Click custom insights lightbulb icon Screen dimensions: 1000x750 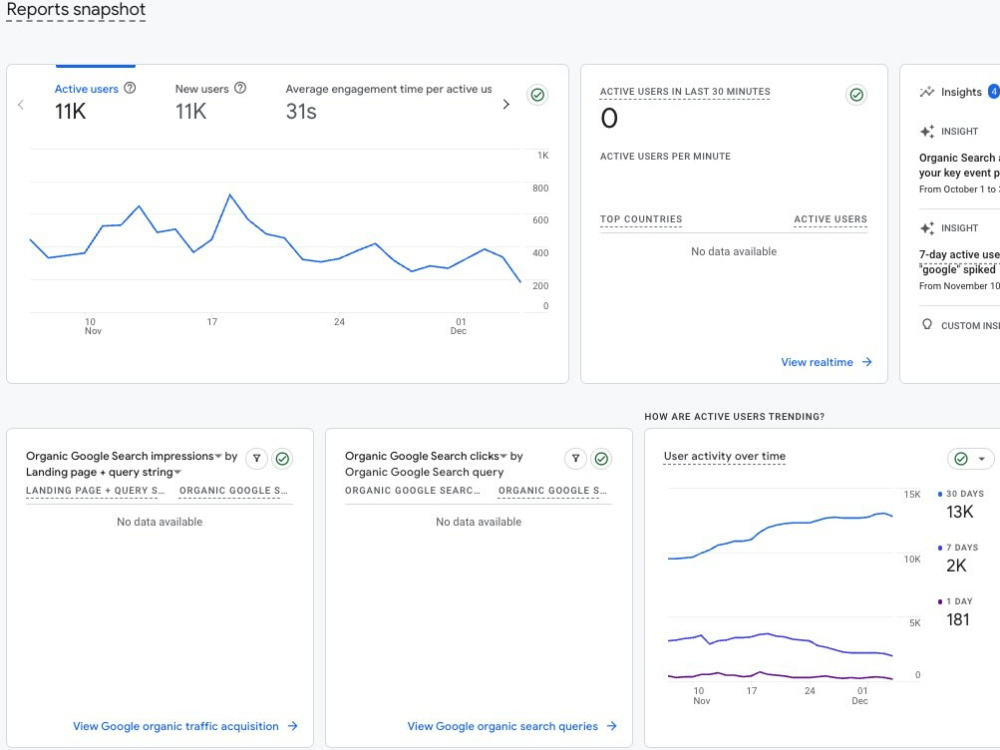(927, 325)
